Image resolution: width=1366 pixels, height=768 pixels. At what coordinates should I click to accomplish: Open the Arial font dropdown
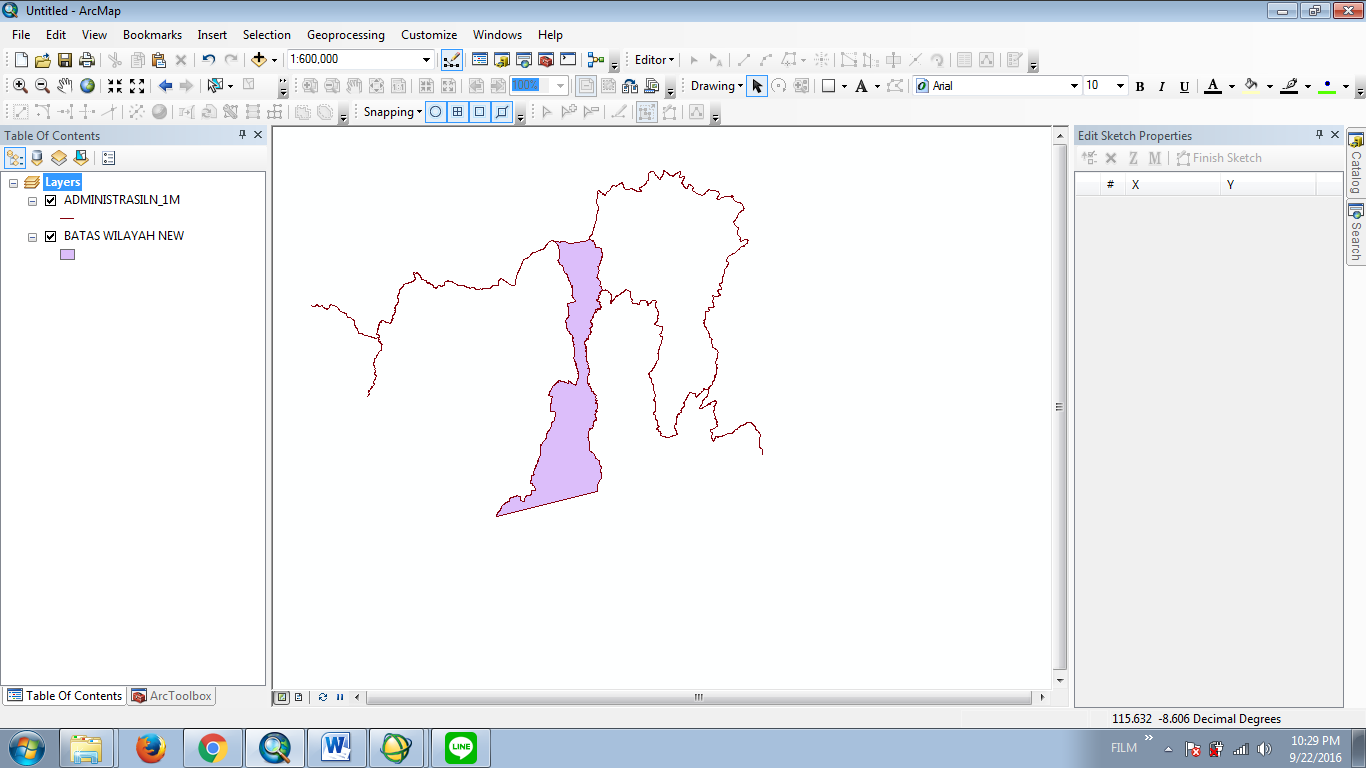[x=1074, y=86]
